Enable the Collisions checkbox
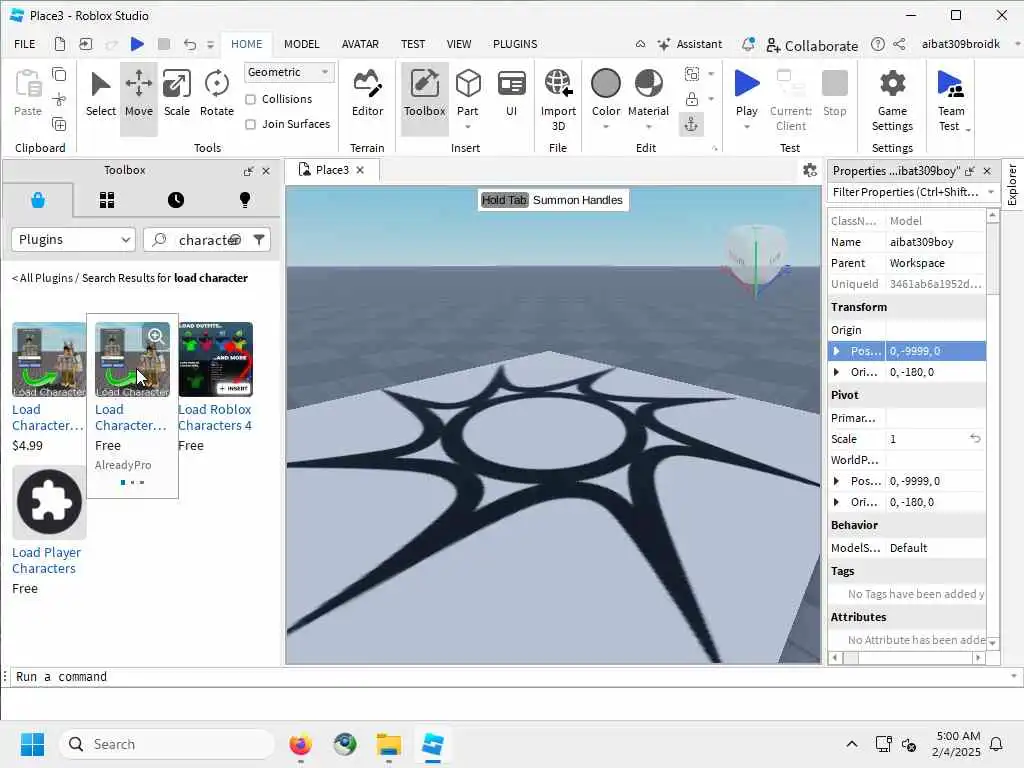 click(250, 99)
